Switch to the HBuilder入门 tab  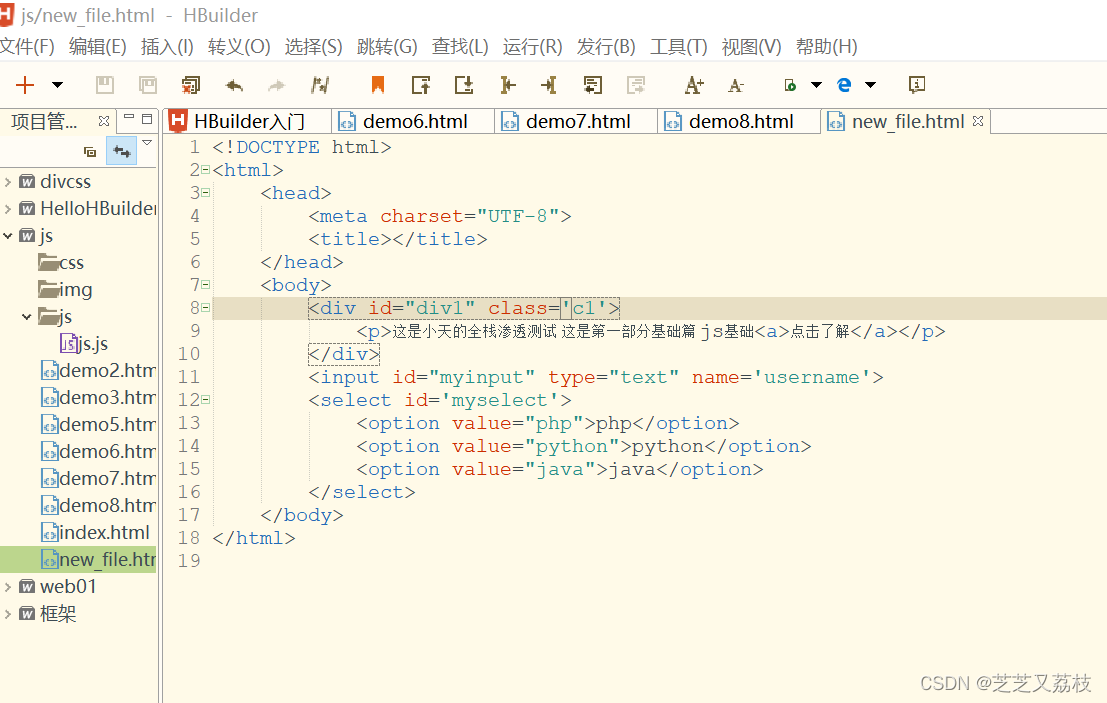pyautogui.click(x=248, y=121)
